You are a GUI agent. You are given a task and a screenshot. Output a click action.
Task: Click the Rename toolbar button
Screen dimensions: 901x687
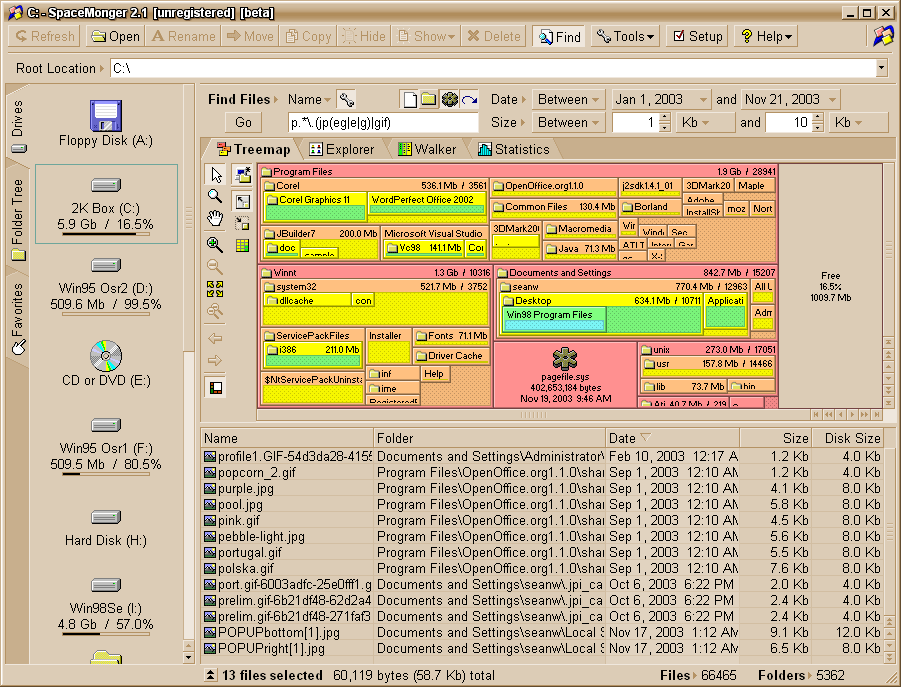coord(184,36)
